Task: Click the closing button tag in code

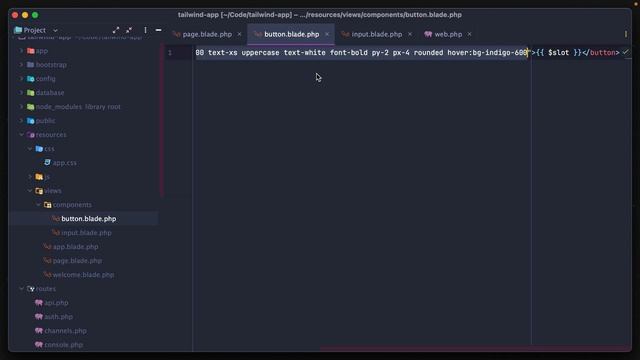Action: tap(600, 53)
